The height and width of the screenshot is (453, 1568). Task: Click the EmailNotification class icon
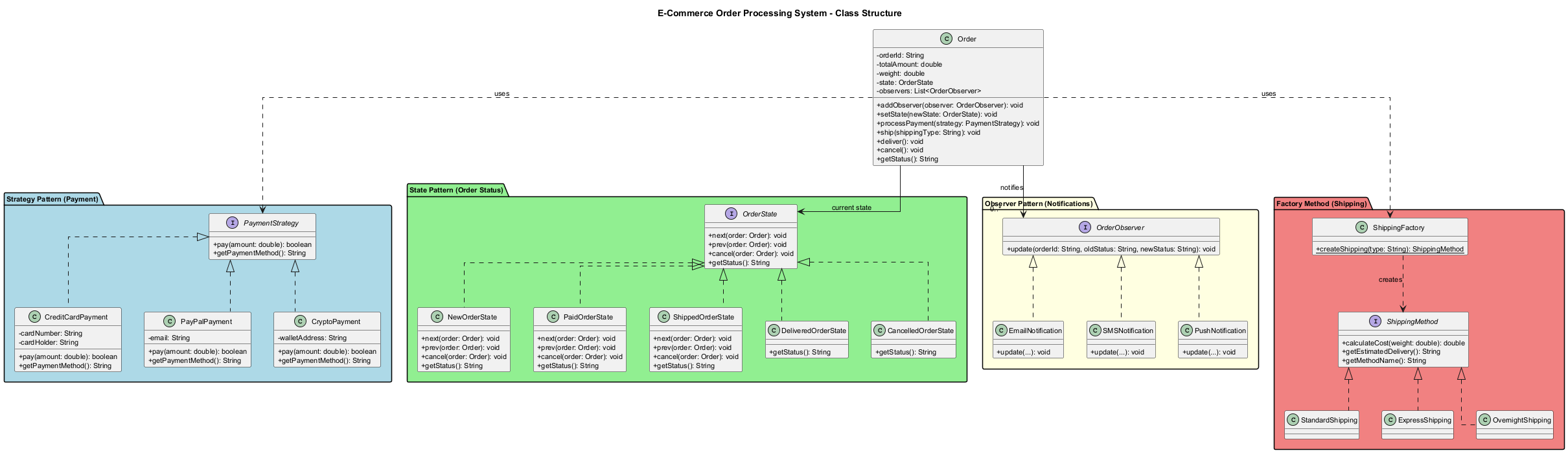1001,331
